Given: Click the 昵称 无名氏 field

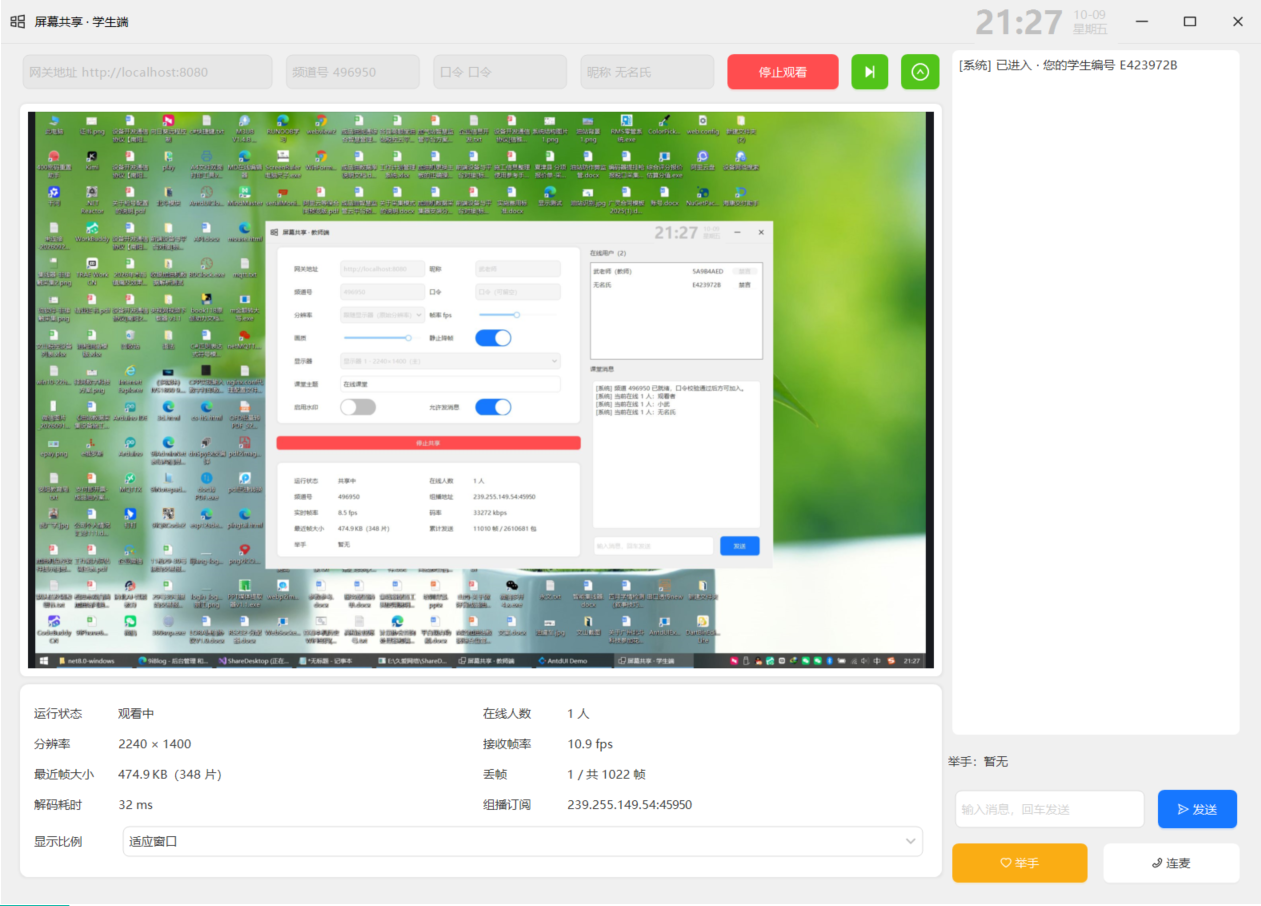Looking at the screenshot, I should click(647, 72).
